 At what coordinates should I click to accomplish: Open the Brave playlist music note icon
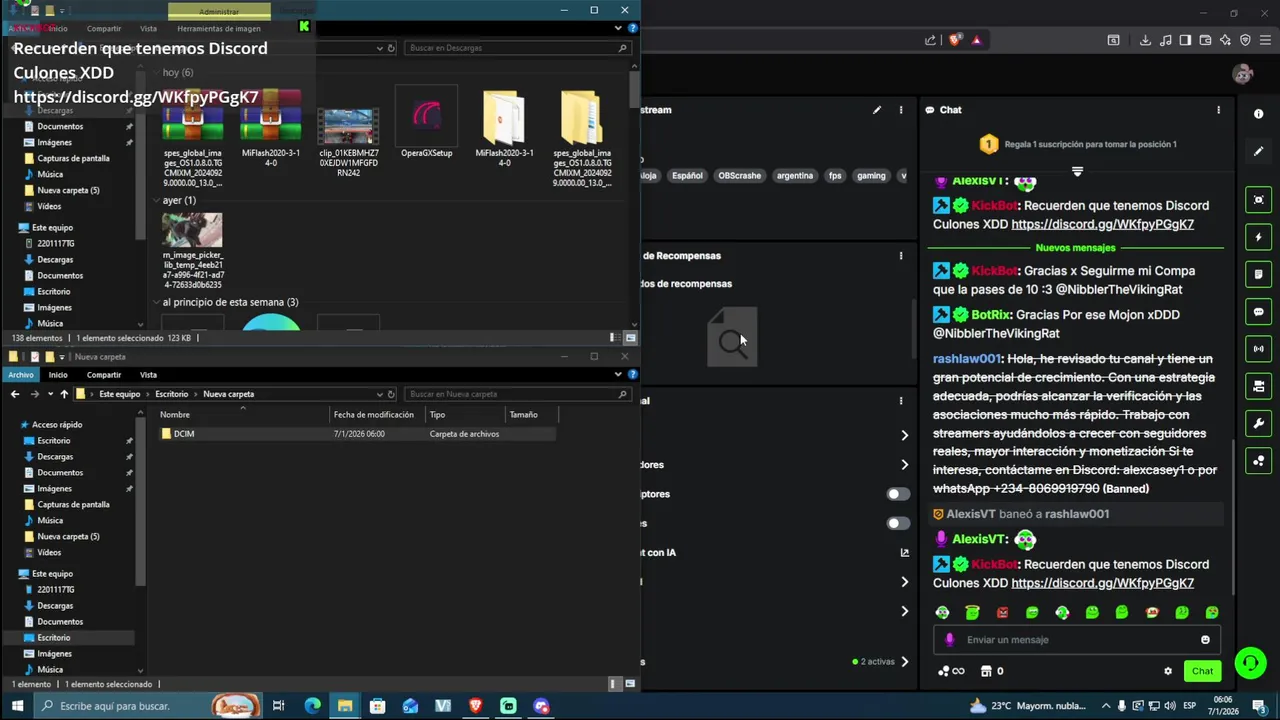click(1165, 40)
